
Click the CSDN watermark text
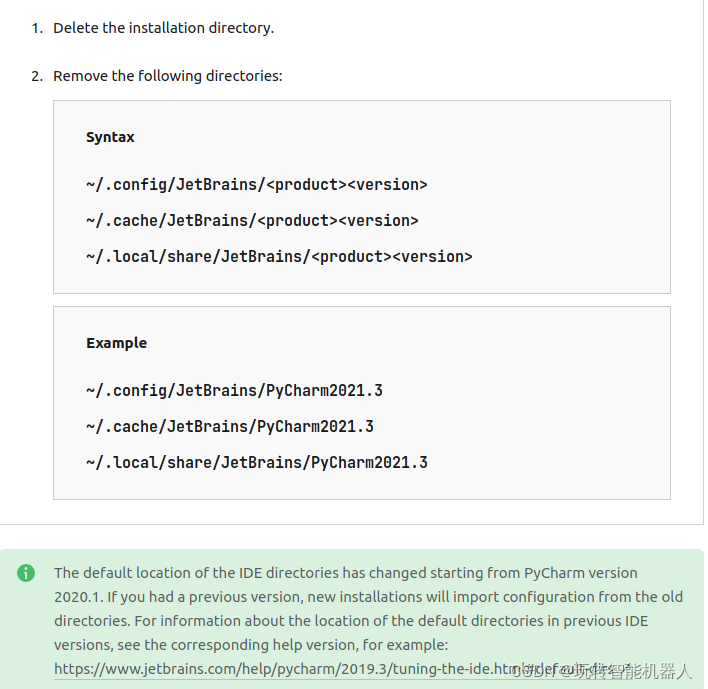pyautogui.click(x=601, y=671)
